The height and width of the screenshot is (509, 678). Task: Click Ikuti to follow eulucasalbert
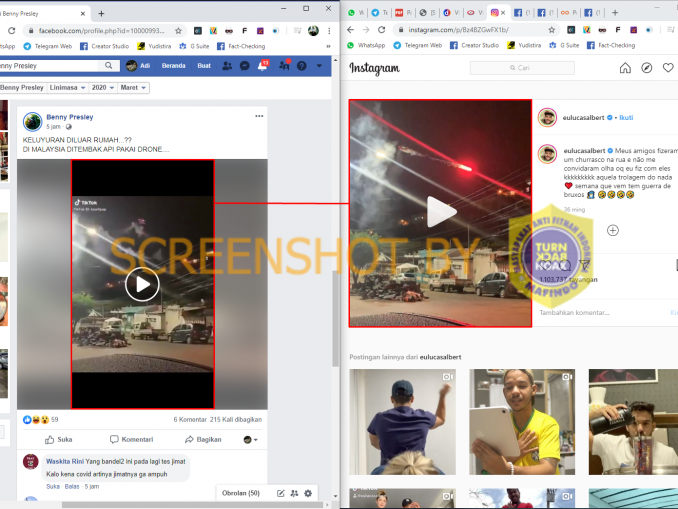click(626, 118)
